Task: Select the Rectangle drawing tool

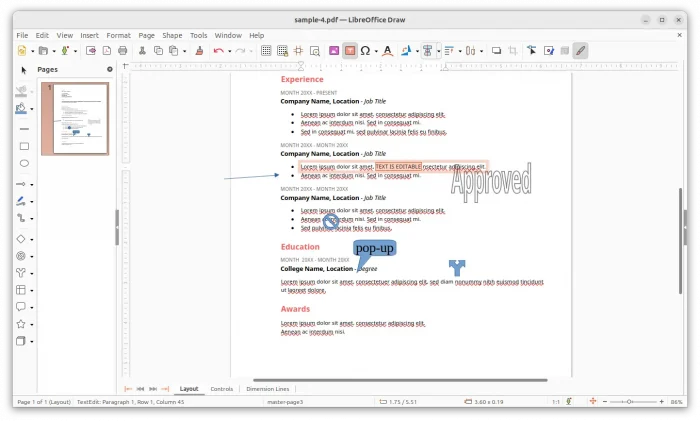Action: coord(24,146)
